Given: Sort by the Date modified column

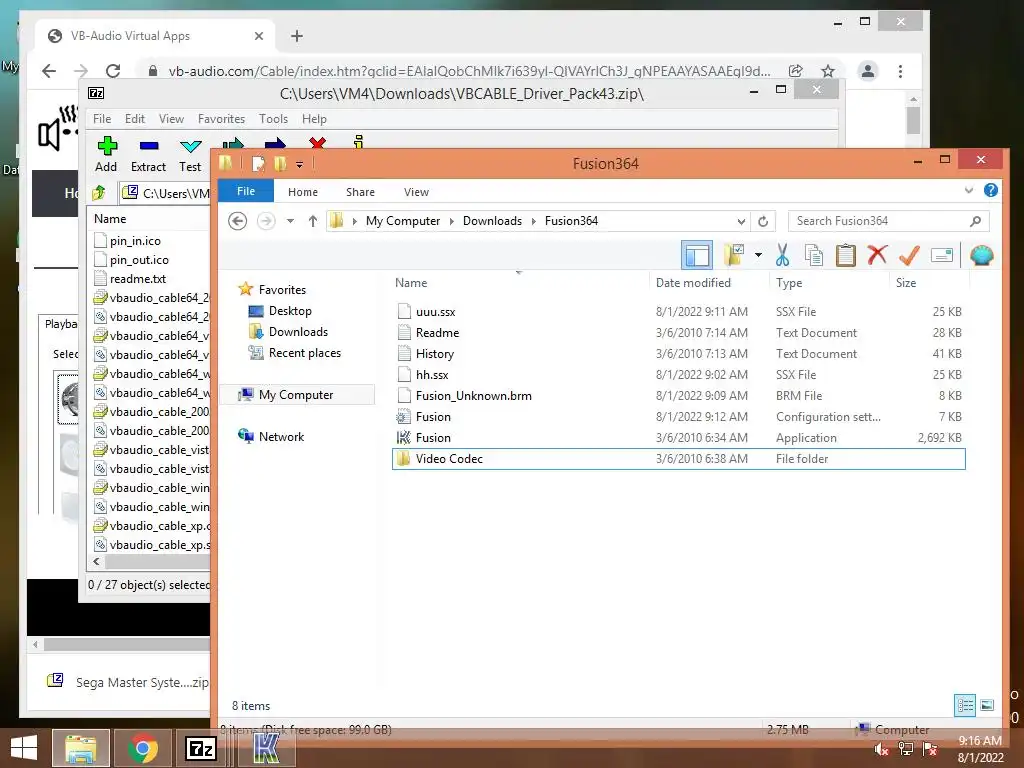Looking at the screenshot, I should point(693,283).
